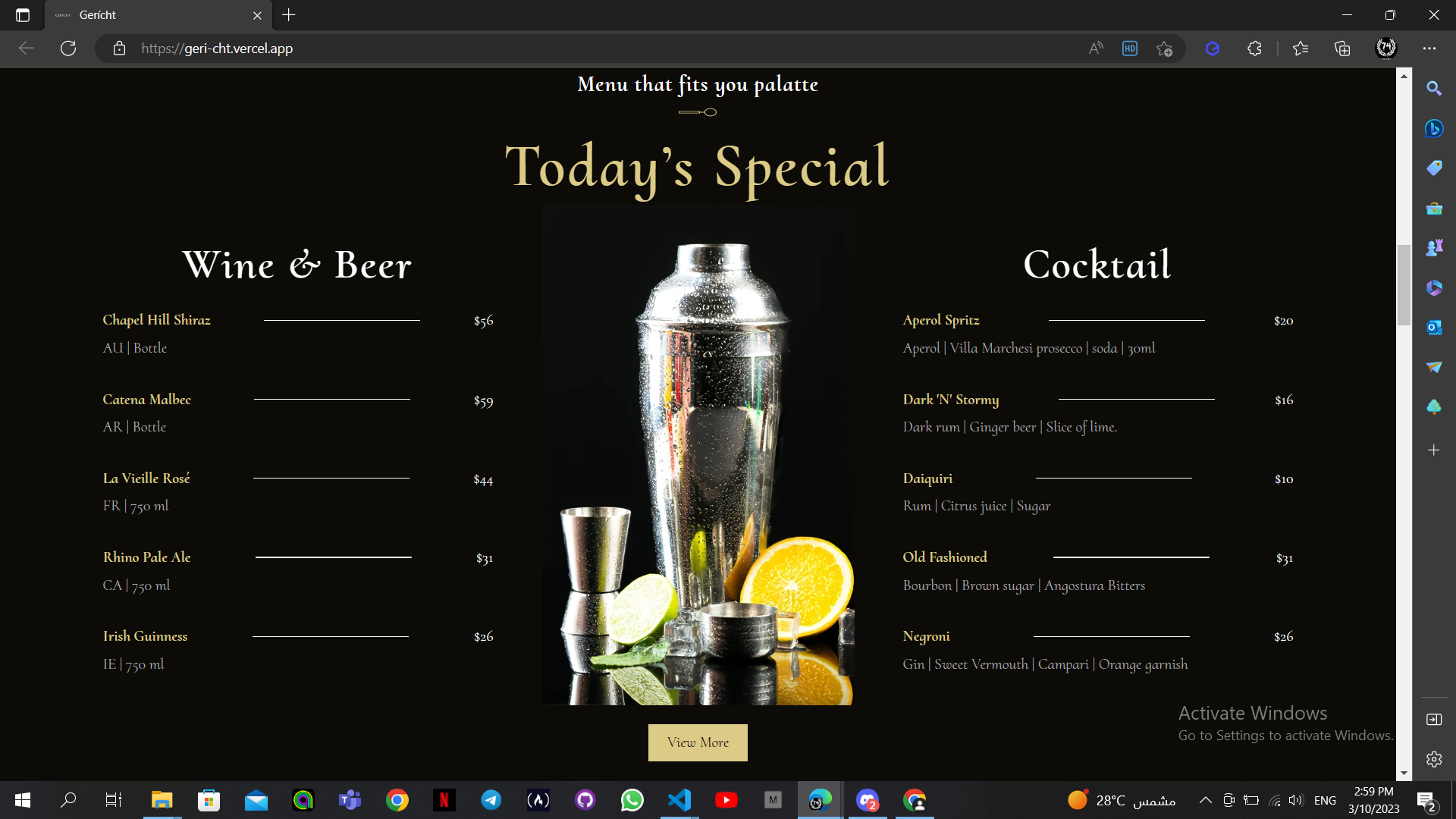Hide the Edge sidebar panel
The image size is (1456, 819).
1433,719
